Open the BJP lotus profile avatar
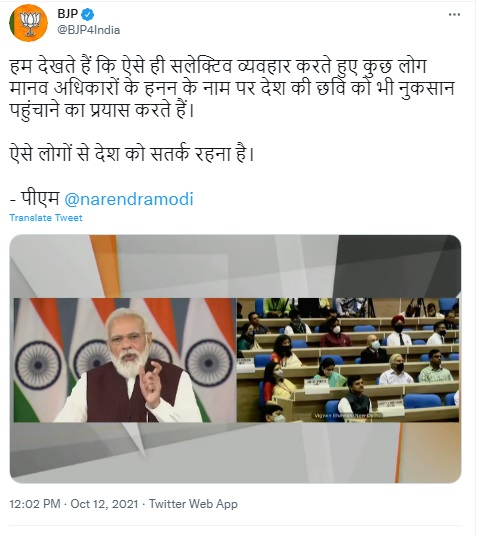 tap(28, 22)
